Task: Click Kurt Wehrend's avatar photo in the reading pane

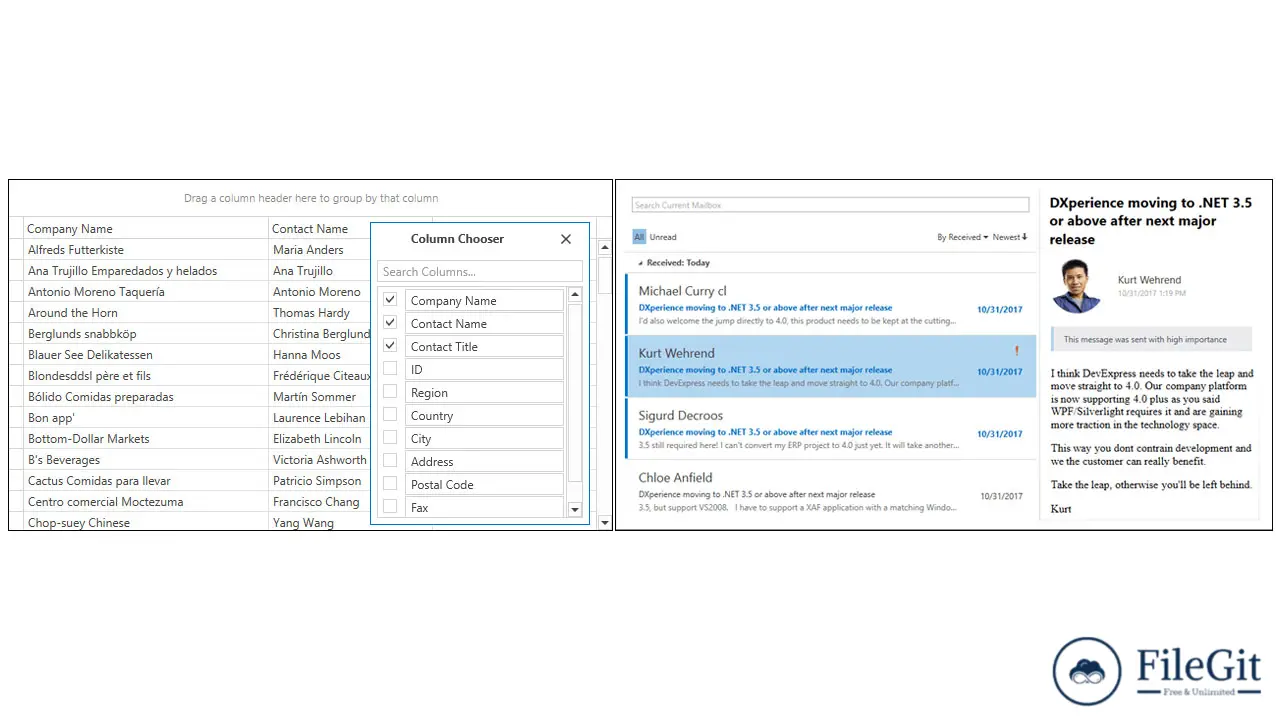Action: click(x=1076, y=286)
